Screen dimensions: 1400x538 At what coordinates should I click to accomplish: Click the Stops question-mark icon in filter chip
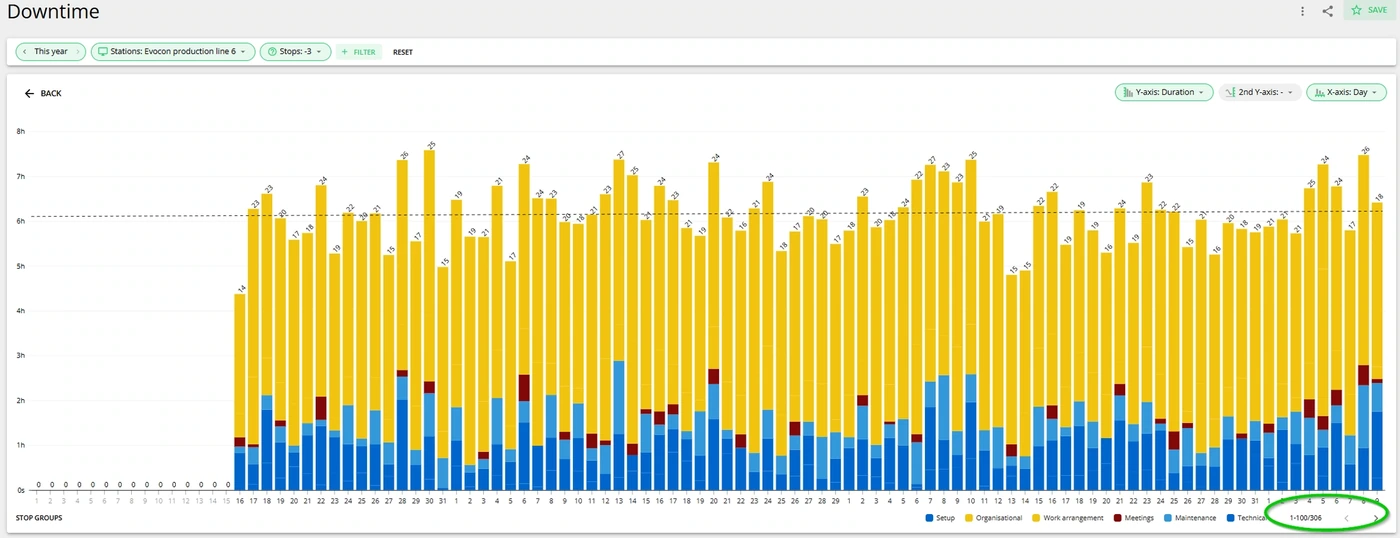[271, 51]
